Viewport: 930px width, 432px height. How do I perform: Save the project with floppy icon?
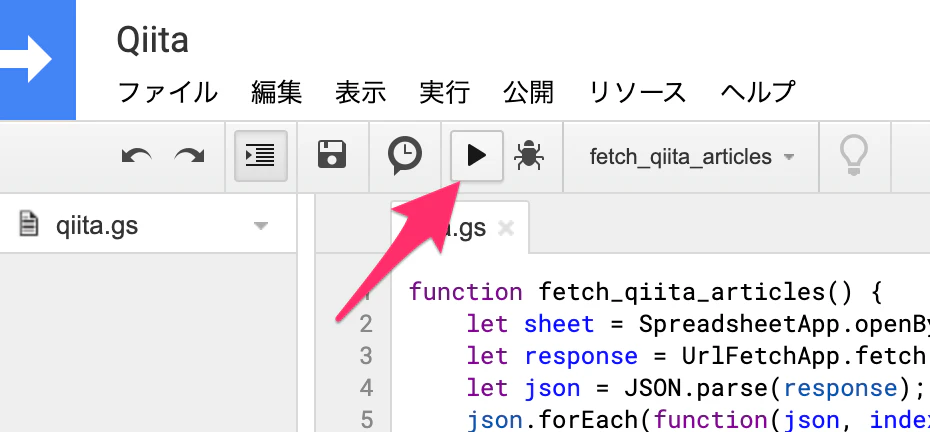[x=332, y=155]
